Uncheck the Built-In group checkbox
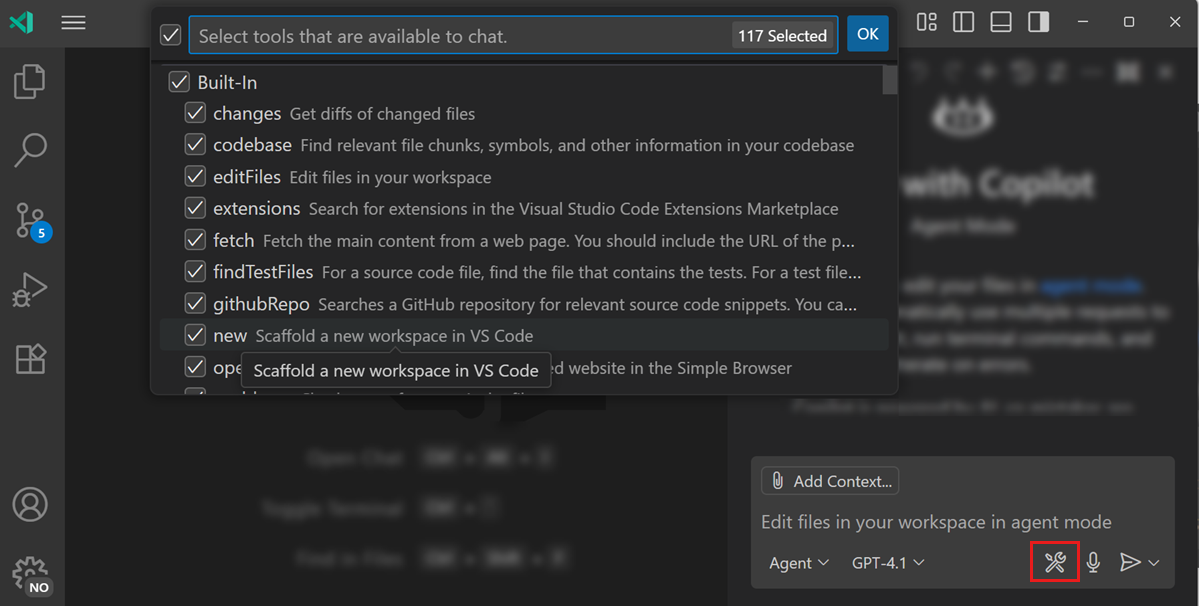 tap(179, 82)
